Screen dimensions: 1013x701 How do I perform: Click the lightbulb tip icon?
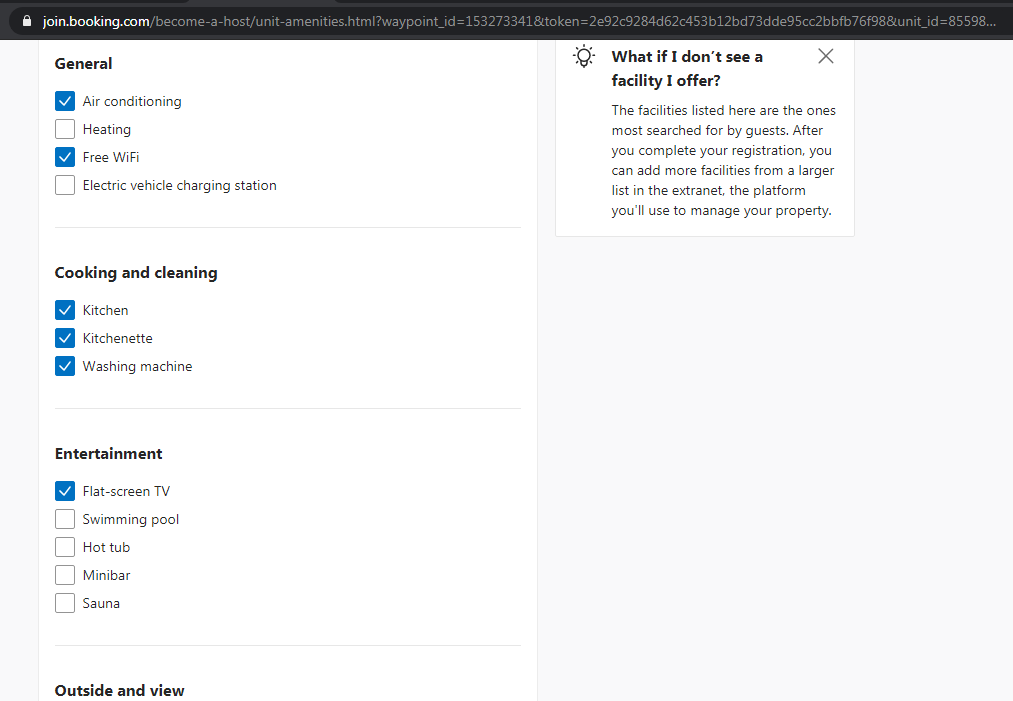point(584,57)
